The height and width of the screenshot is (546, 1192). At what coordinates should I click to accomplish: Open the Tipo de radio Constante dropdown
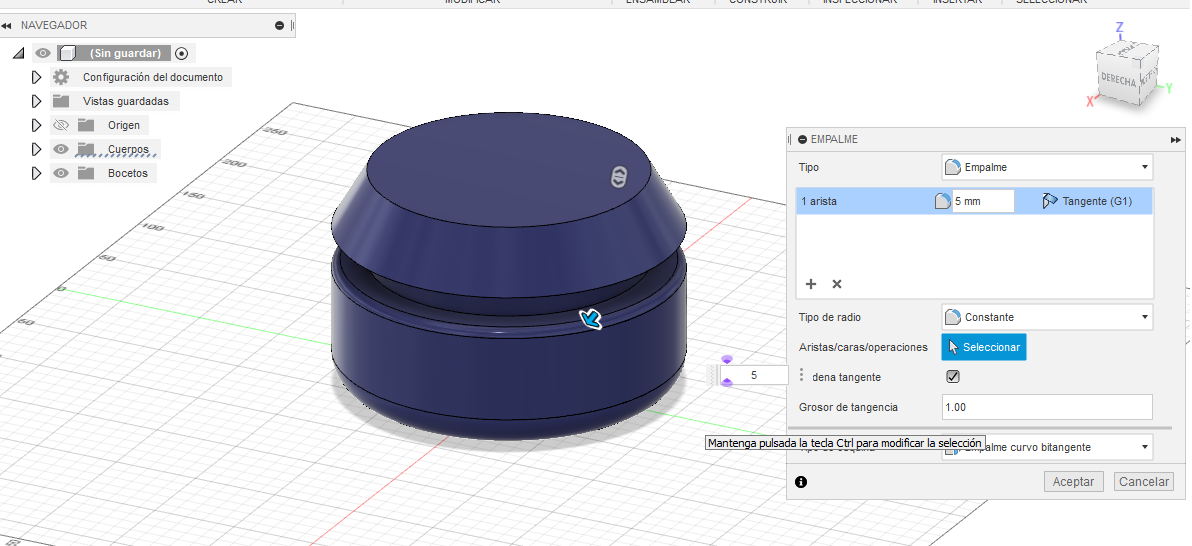(x=1047, y=317)
